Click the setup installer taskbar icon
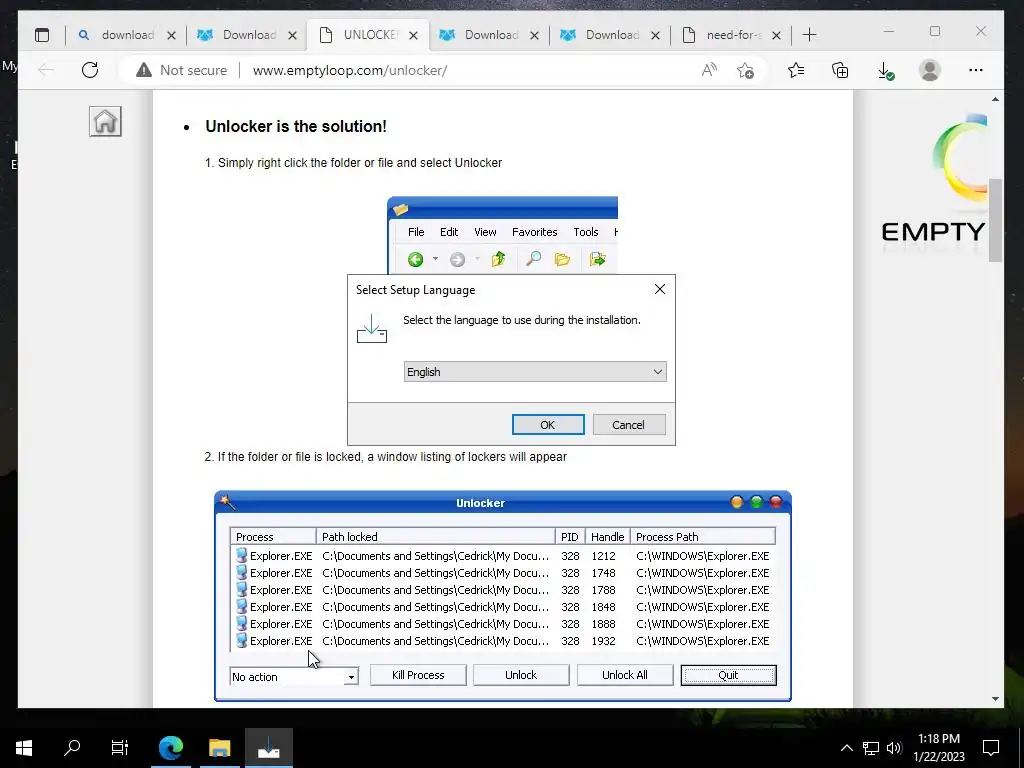Screen dimensions: 1024x768 coord(268,747)
